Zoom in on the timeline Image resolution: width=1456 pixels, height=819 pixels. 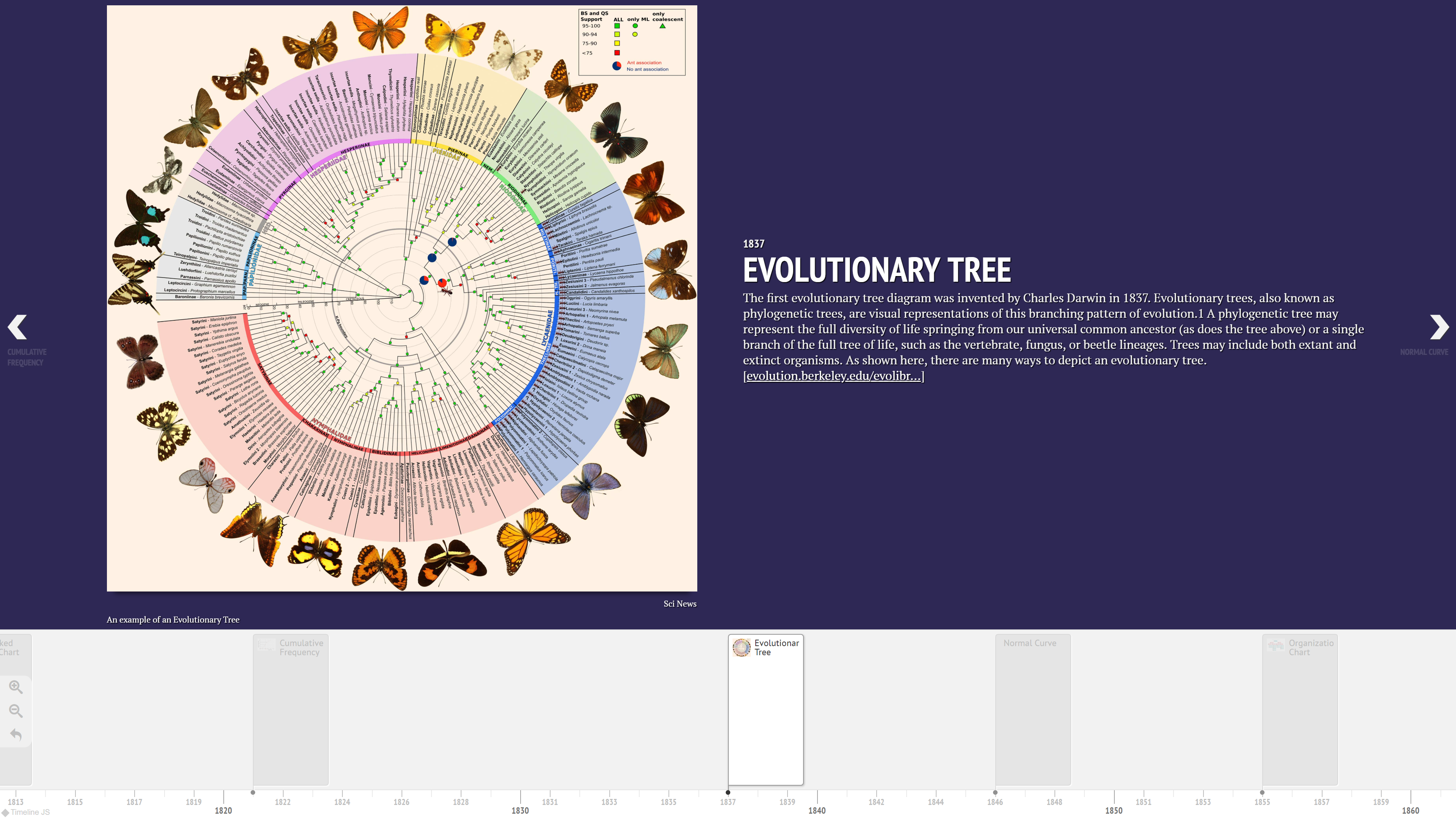click(16, 686)
